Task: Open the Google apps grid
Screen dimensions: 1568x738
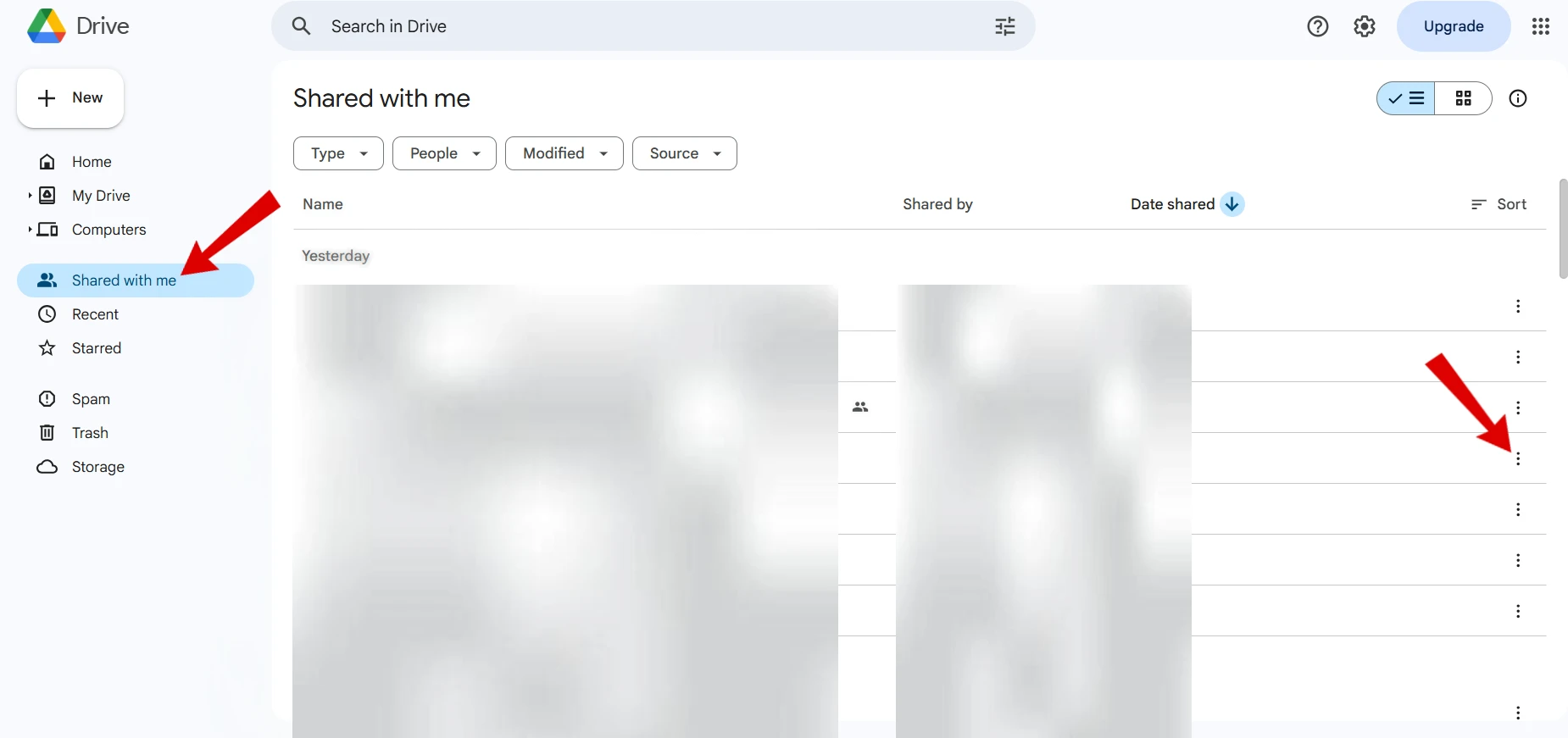Action: [1540, 26]
